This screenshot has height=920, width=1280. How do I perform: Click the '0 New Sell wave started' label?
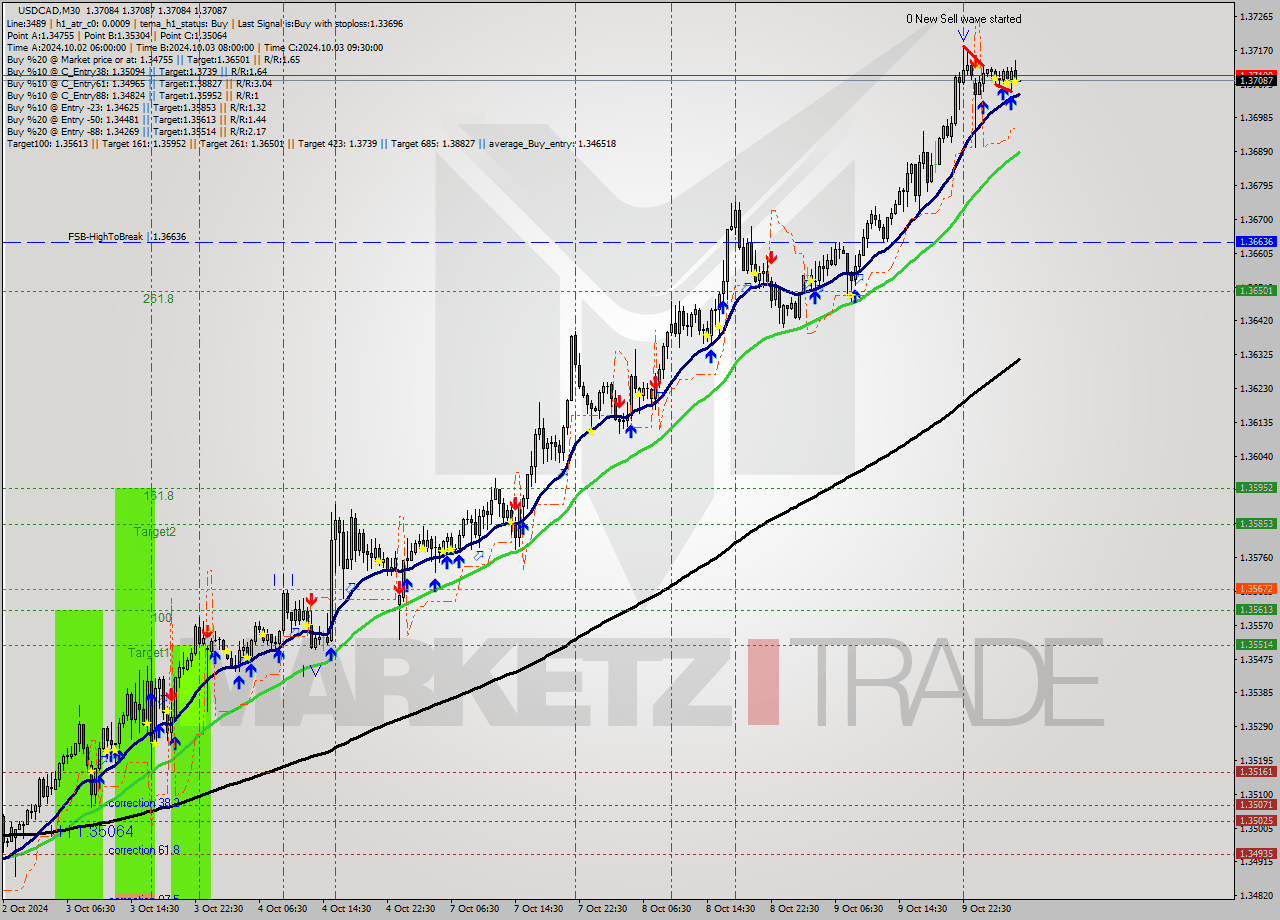coord(964,19)
